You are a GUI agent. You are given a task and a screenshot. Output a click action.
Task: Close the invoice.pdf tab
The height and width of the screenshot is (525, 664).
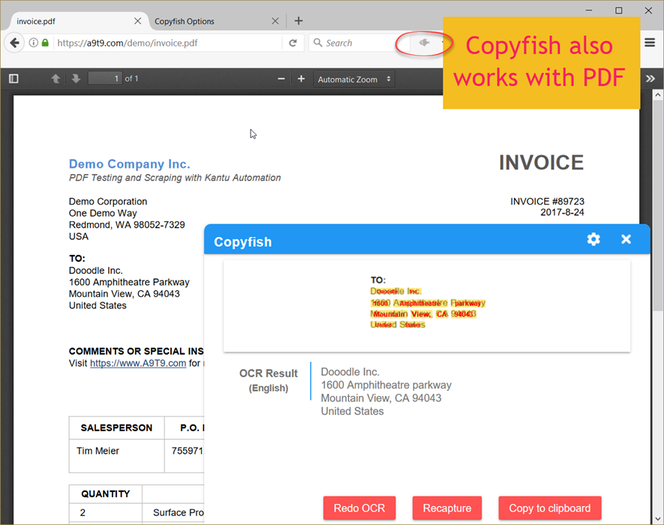(138, 21)
